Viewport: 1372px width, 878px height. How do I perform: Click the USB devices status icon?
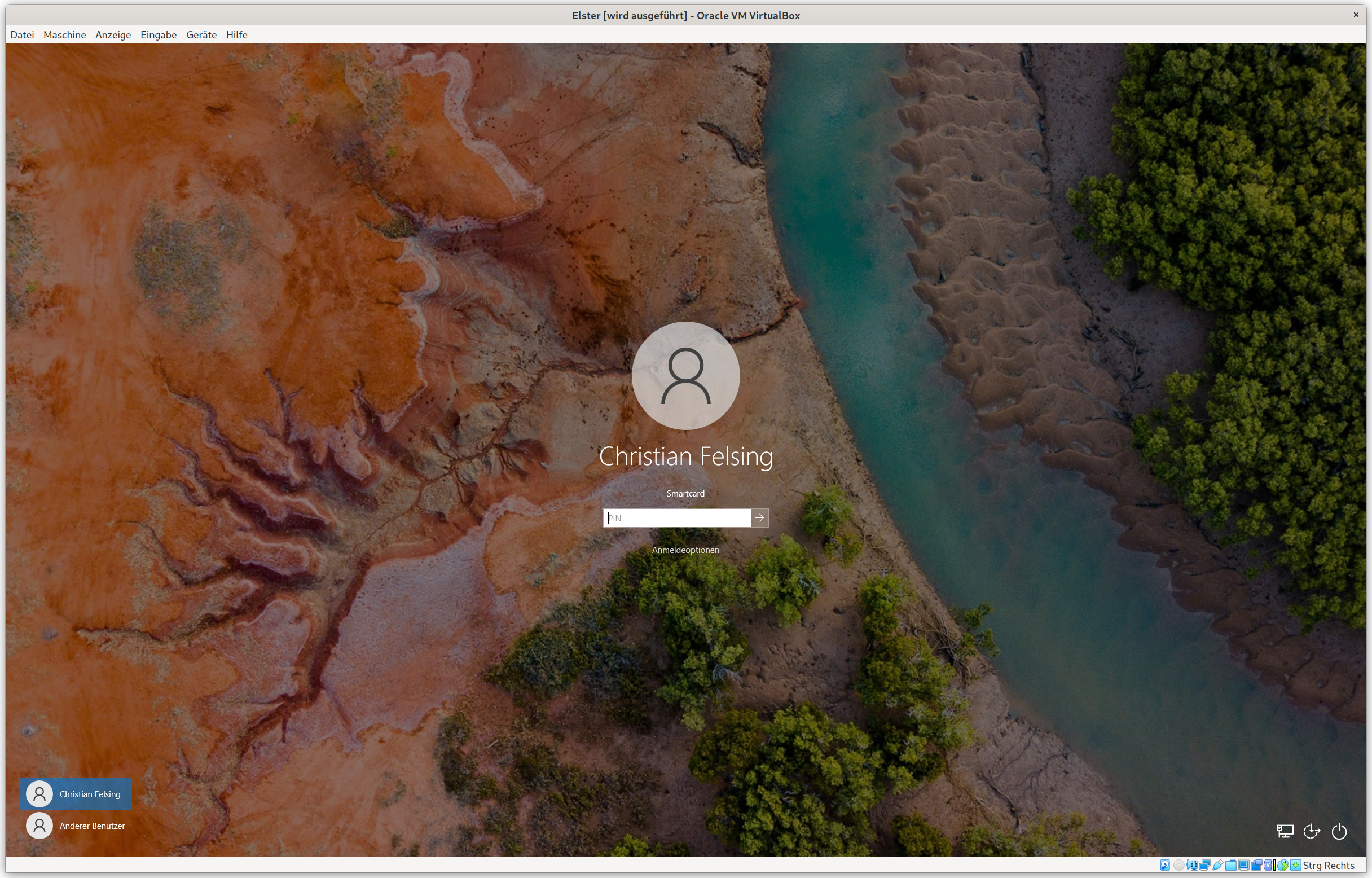click(x=1218, y=866)
